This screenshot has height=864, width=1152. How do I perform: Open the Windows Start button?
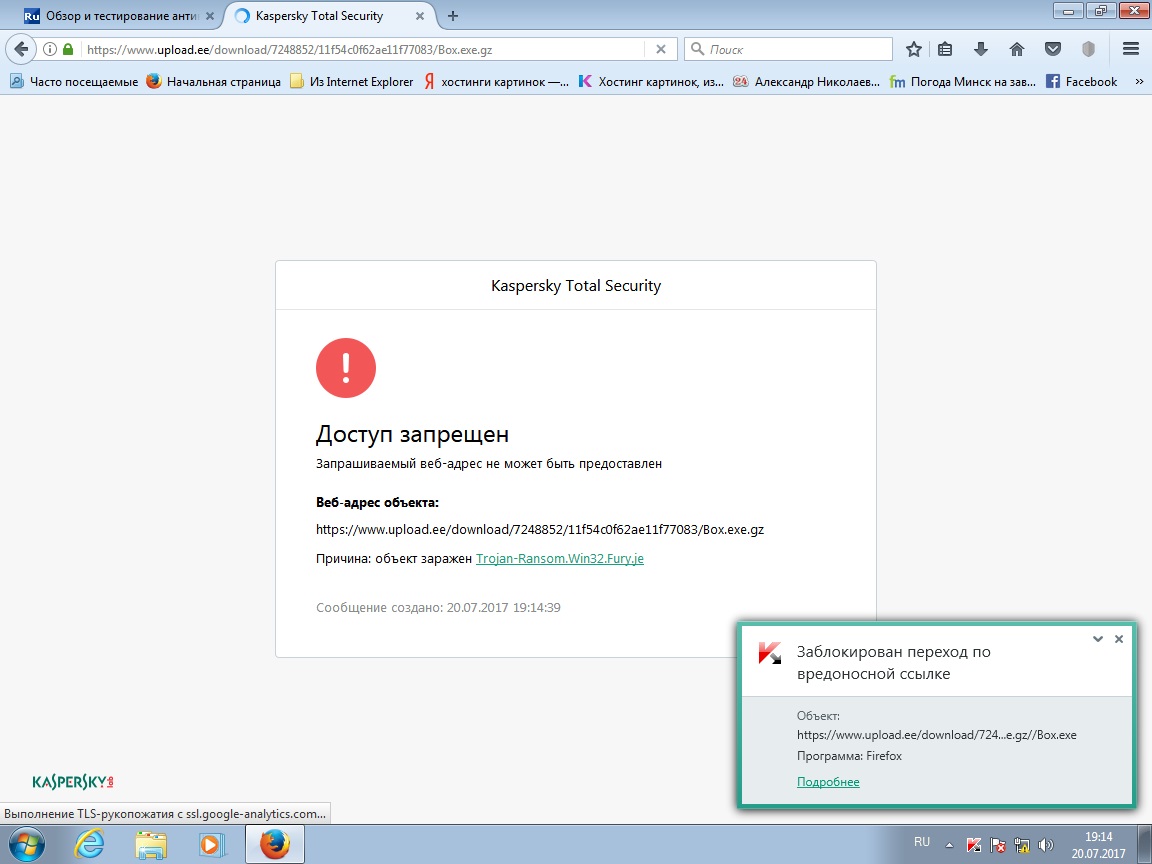coord(27,845)
